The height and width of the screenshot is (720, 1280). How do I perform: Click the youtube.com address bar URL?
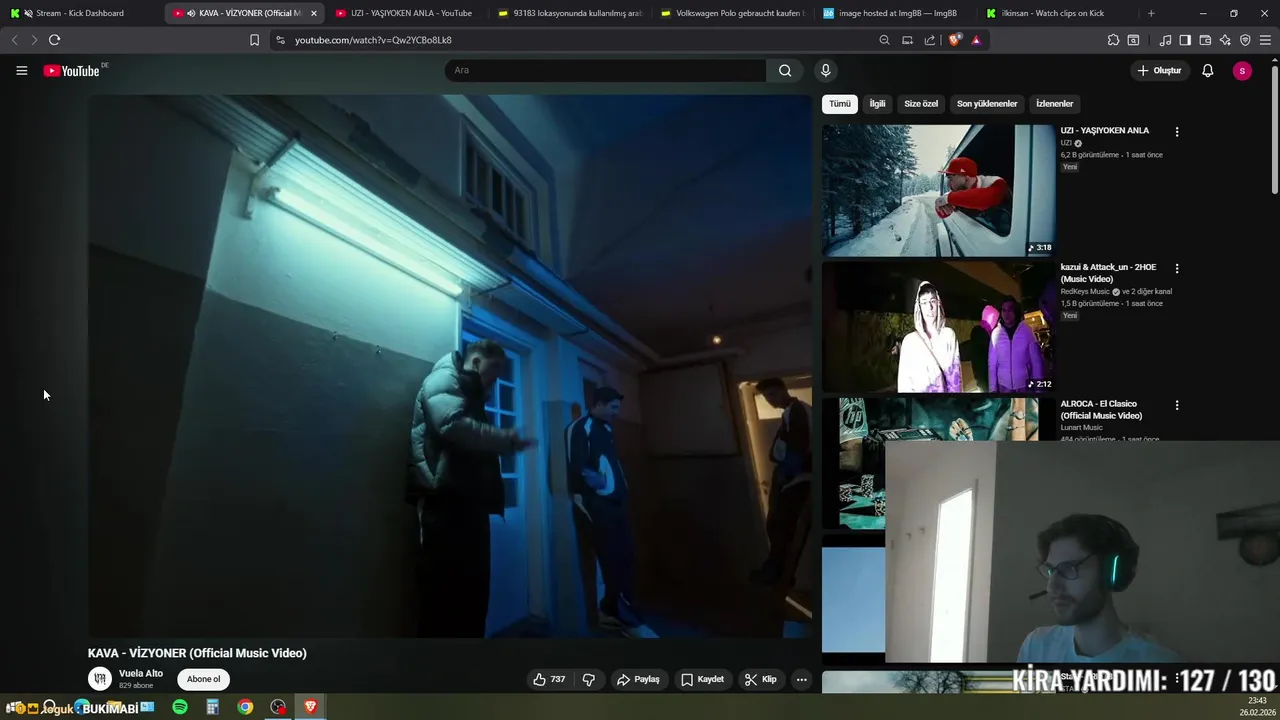coord(373,40)
